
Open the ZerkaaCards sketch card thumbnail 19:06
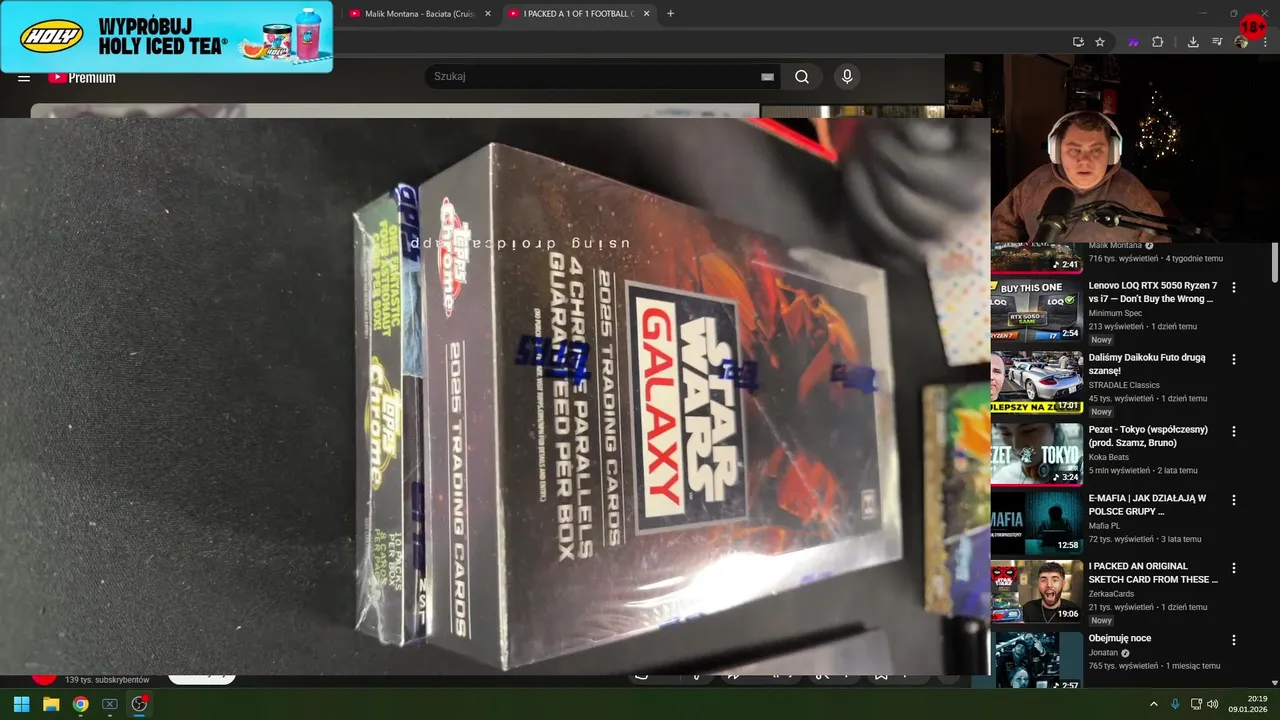click(x=1037, y=591)
